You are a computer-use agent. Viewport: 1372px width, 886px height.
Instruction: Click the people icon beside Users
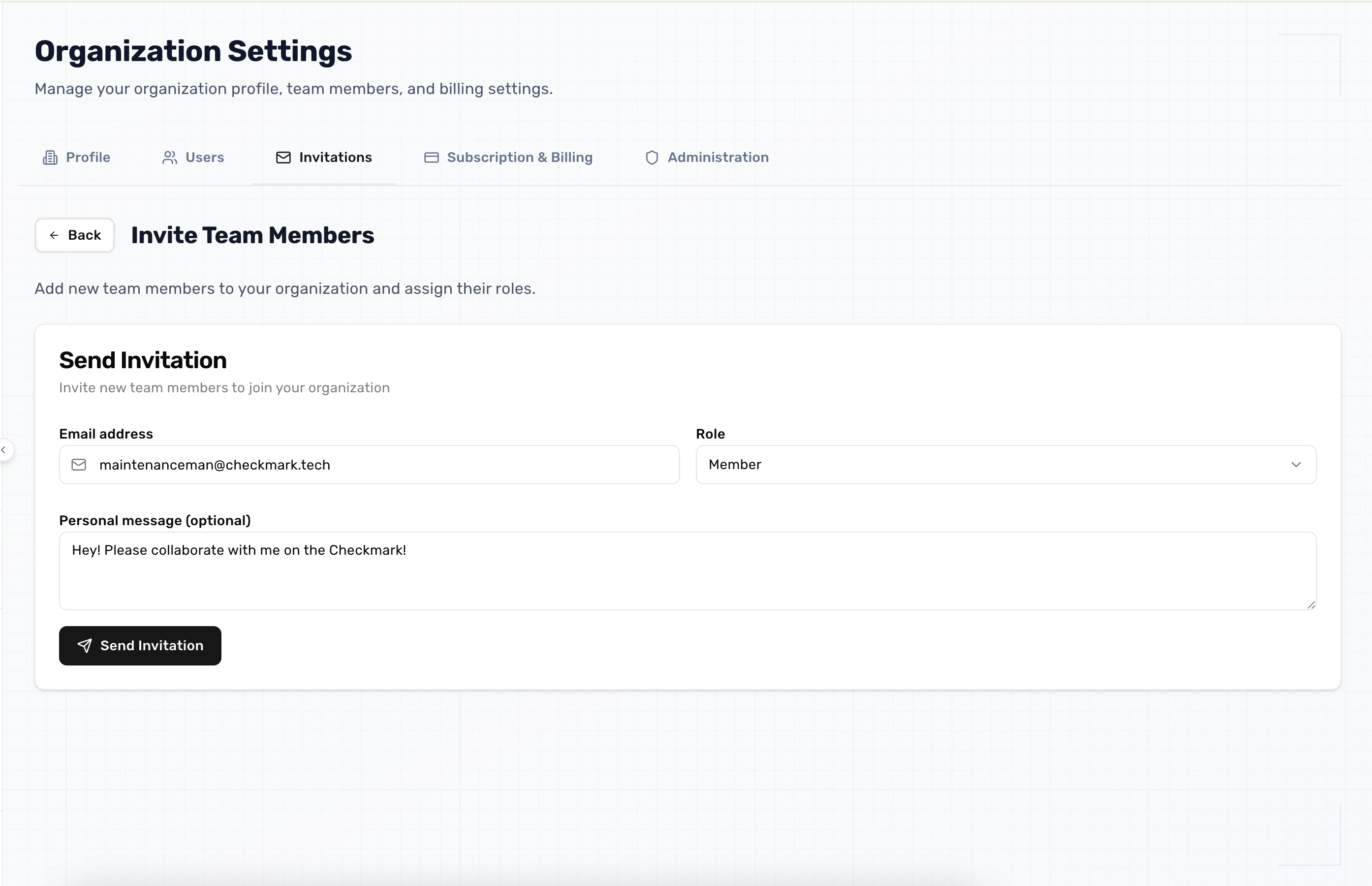coord(170,158)
